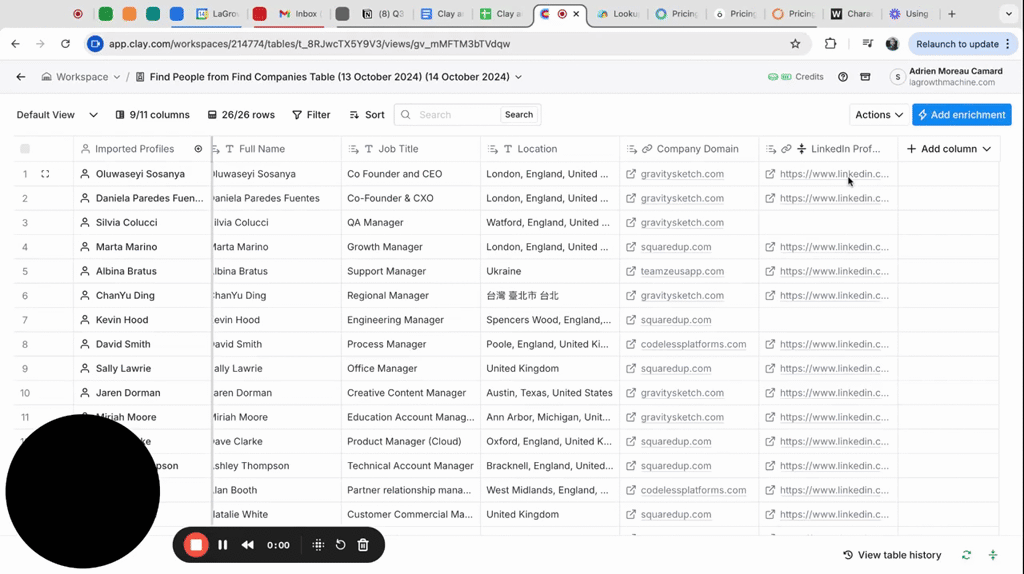The height and width of the screenshot is (574, 1024).
Task: Delete the recording with the trash icon
Action: coord(363,545)
